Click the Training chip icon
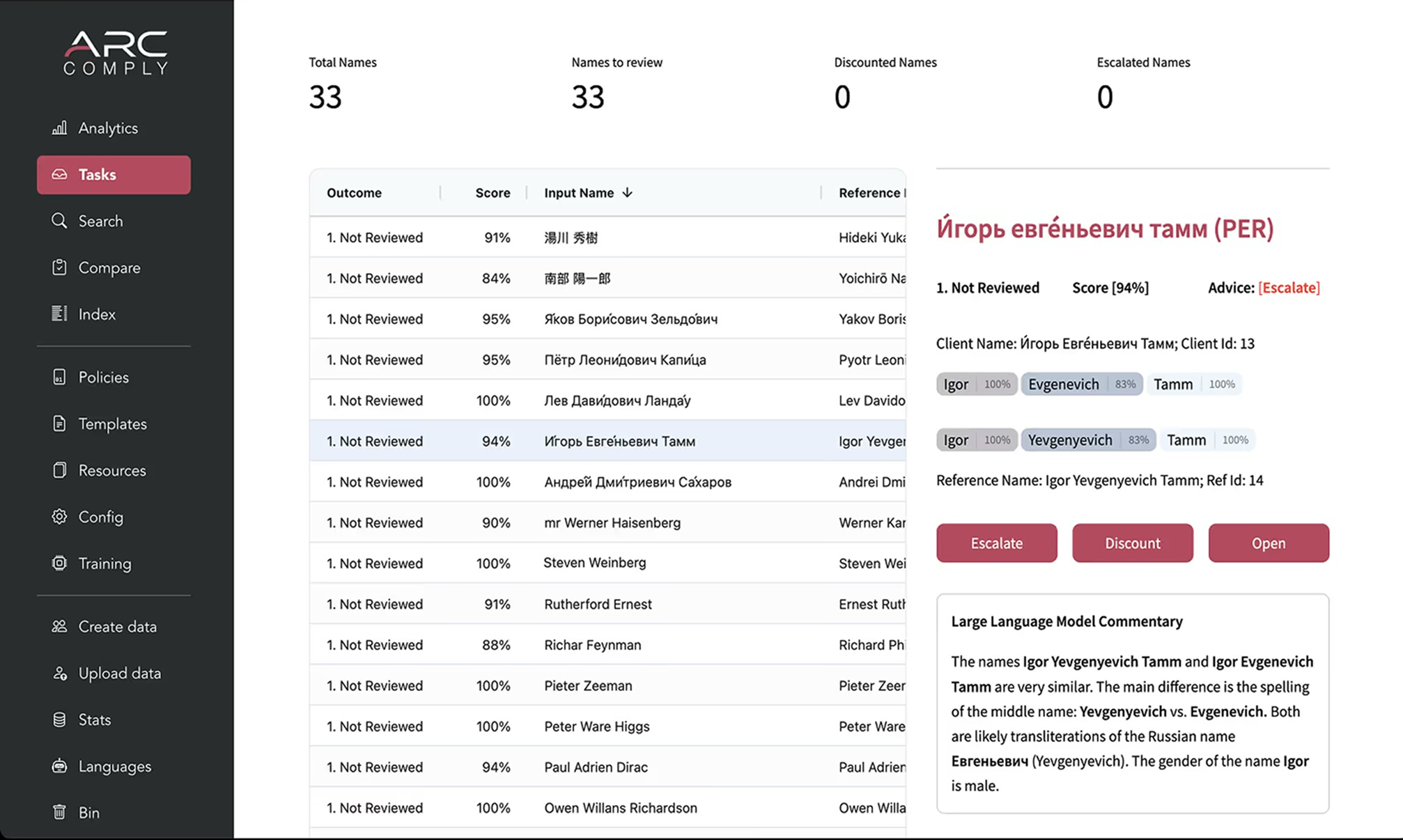 tap(59, 563)
